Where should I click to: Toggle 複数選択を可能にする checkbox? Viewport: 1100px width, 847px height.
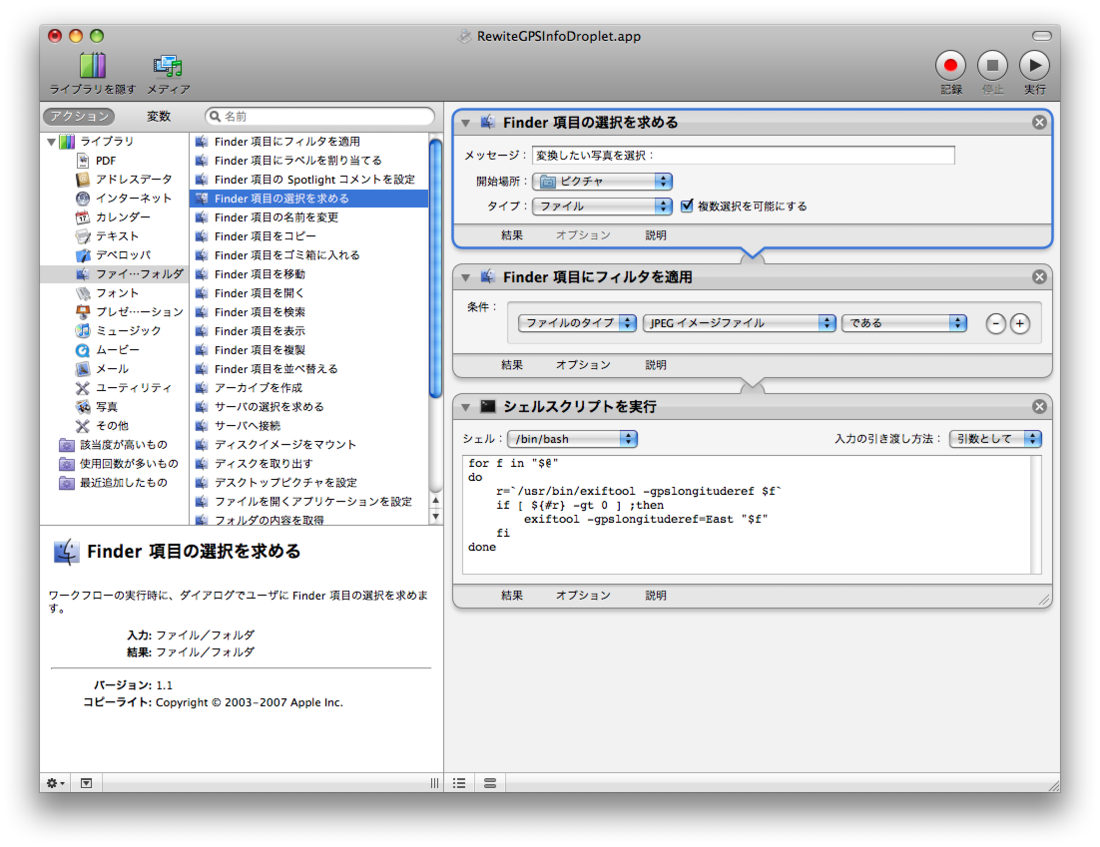[687, 206]
